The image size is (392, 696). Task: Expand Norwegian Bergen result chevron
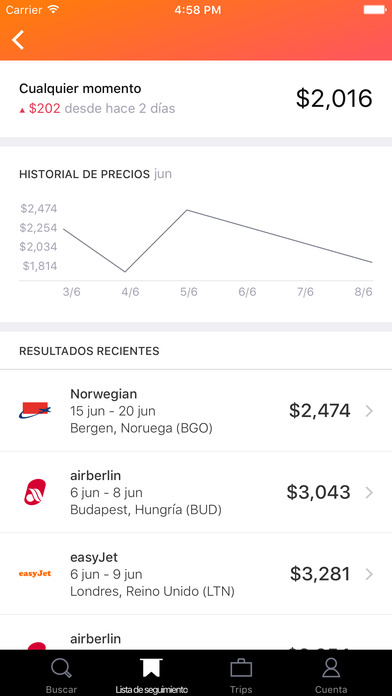pyautogui.click(x=369, y=411)
